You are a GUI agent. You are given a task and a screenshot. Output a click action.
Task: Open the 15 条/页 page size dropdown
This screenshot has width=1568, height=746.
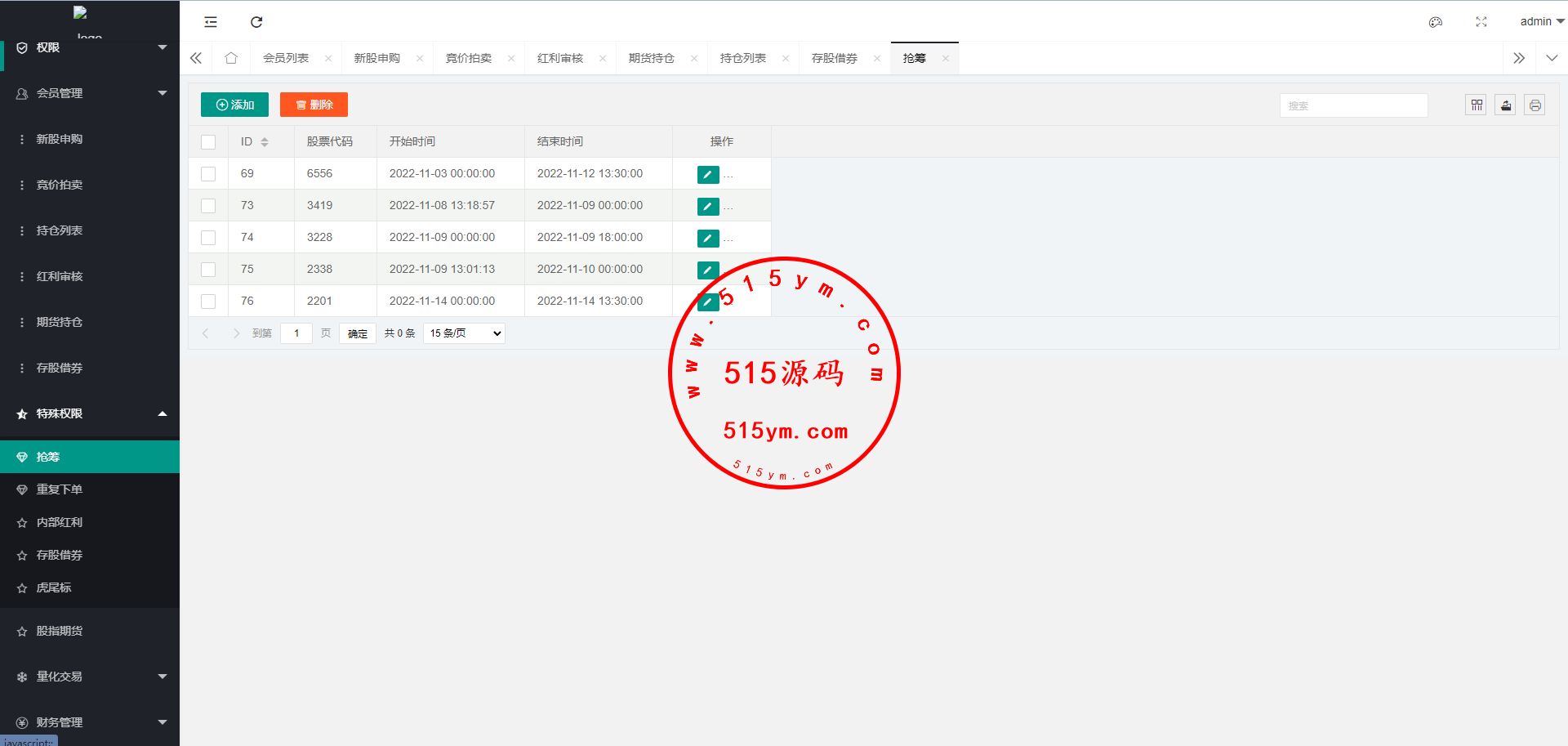[464, 333]
